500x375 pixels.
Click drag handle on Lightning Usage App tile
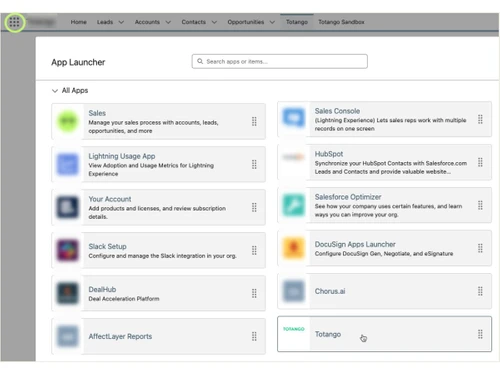coord(254,164)
